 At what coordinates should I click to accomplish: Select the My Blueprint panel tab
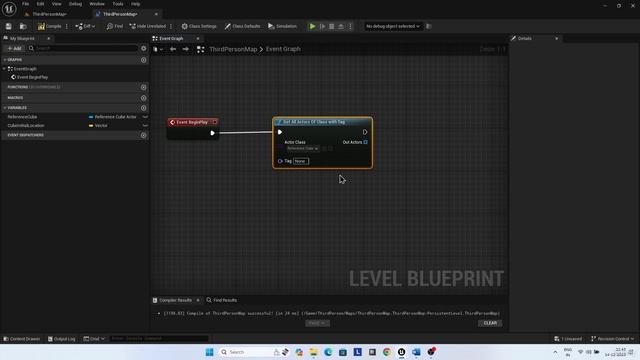coord(22,38)
